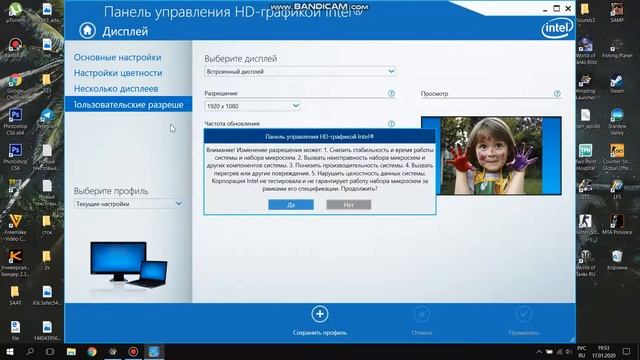
Task: Launch the Stardew Valley shortcut
Action: (x=617, y=121)
